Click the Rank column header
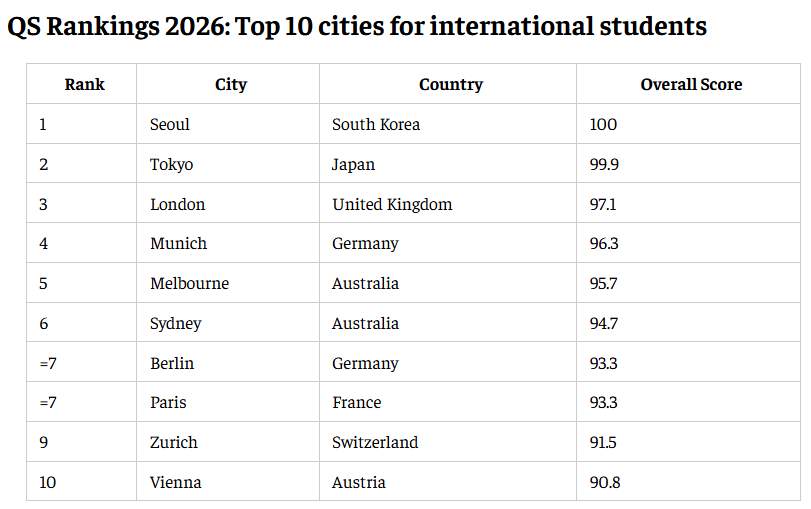 [82, 84]
